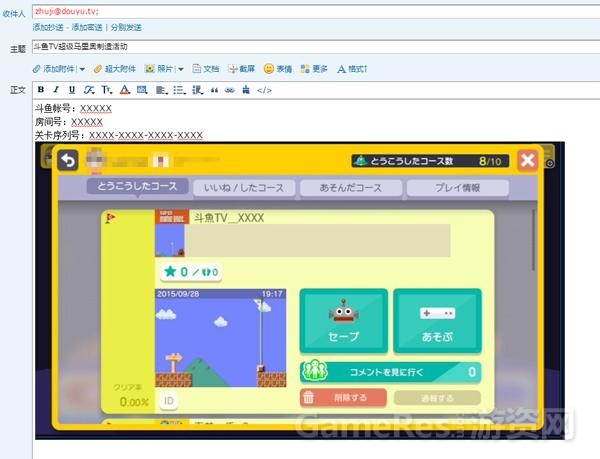Click the 斗鱼帐号 line in body
The height and width of the screenshot is (459, 600).
(73, 109)
